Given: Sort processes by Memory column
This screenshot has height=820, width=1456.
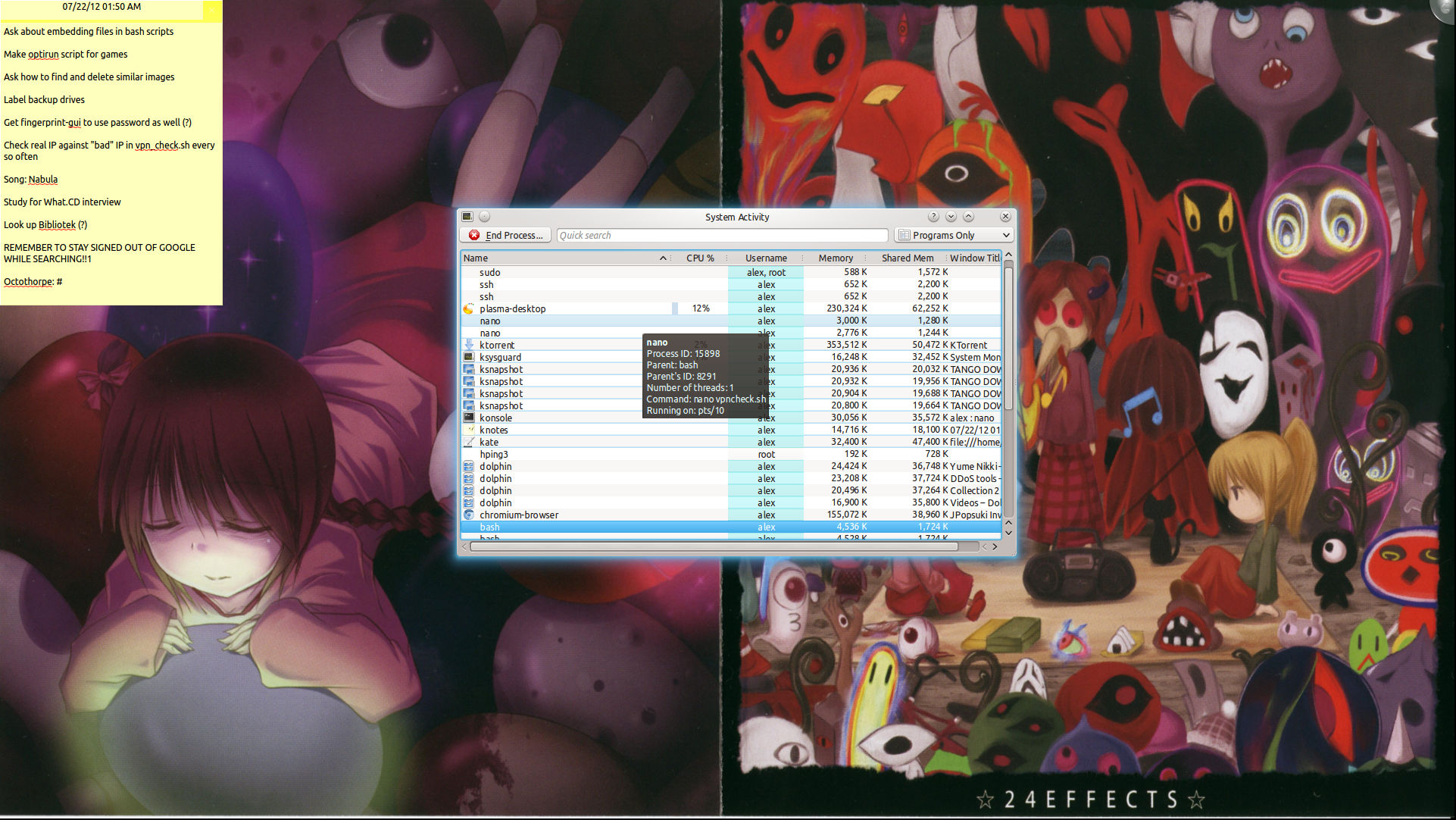Looking at the screenshot, I should [836, 258].
